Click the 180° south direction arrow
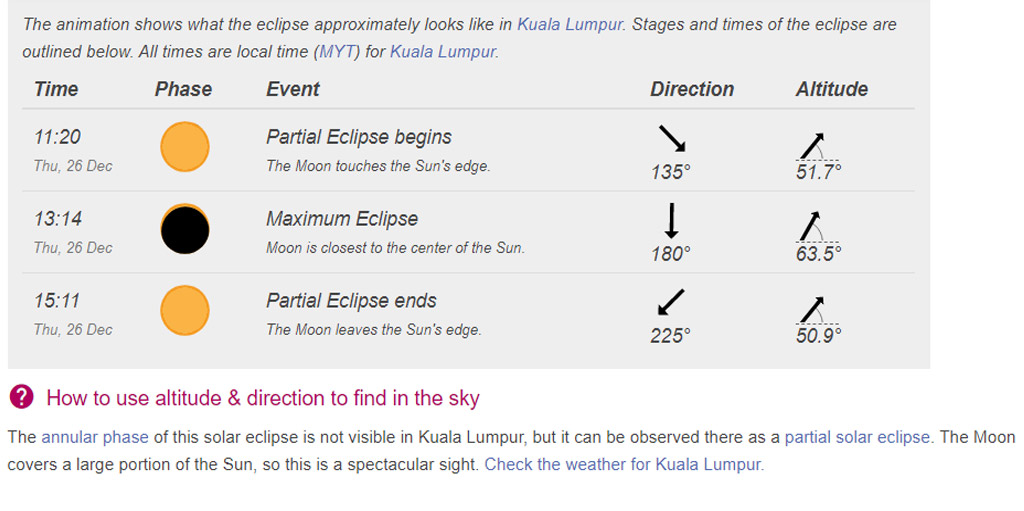 (672, 220)
